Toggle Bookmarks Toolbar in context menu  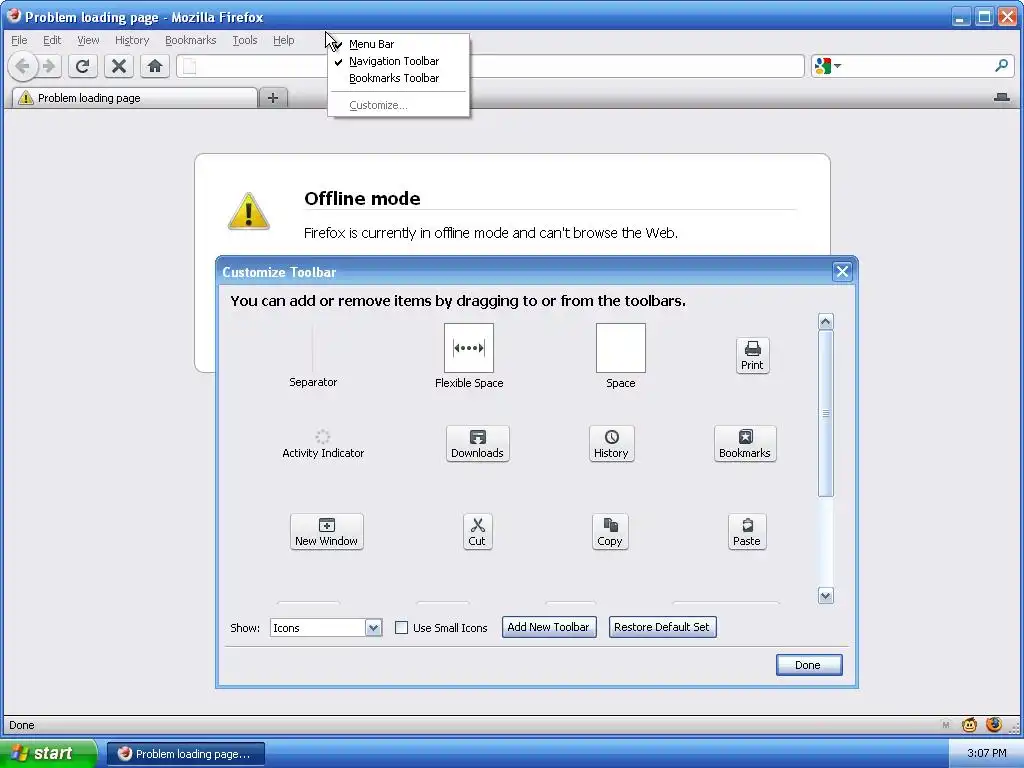pos(398,78)
